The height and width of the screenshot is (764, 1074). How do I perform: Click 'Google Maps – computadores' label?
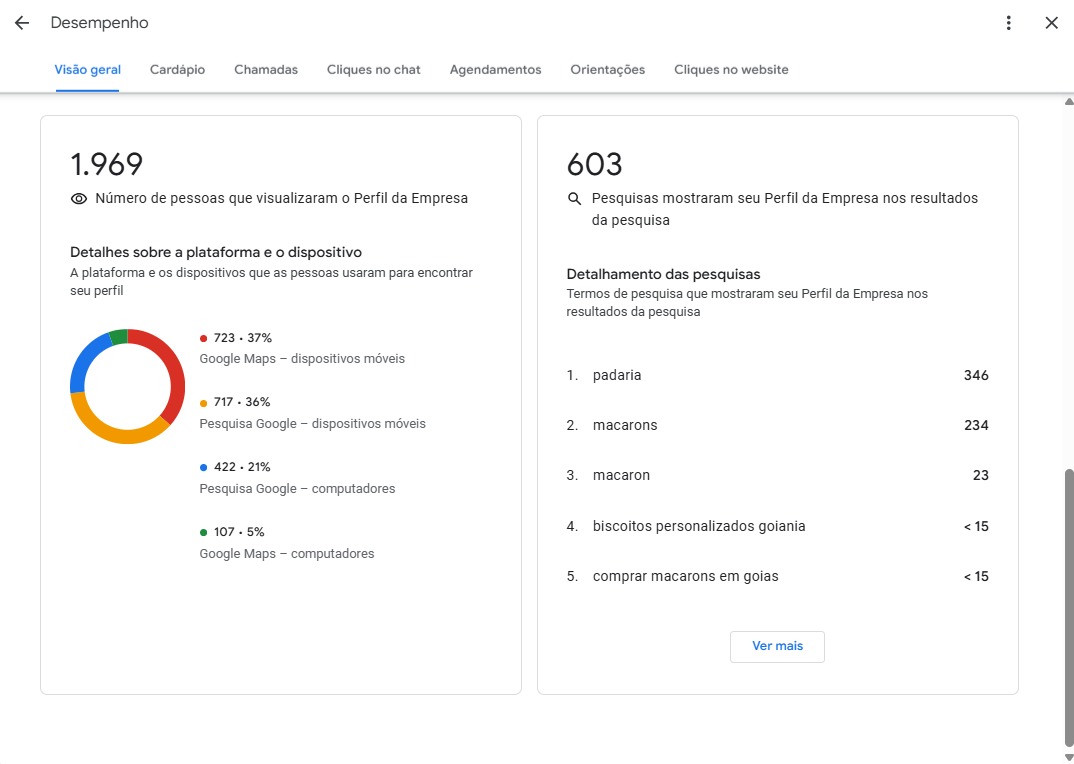click(x=287, y=554)
